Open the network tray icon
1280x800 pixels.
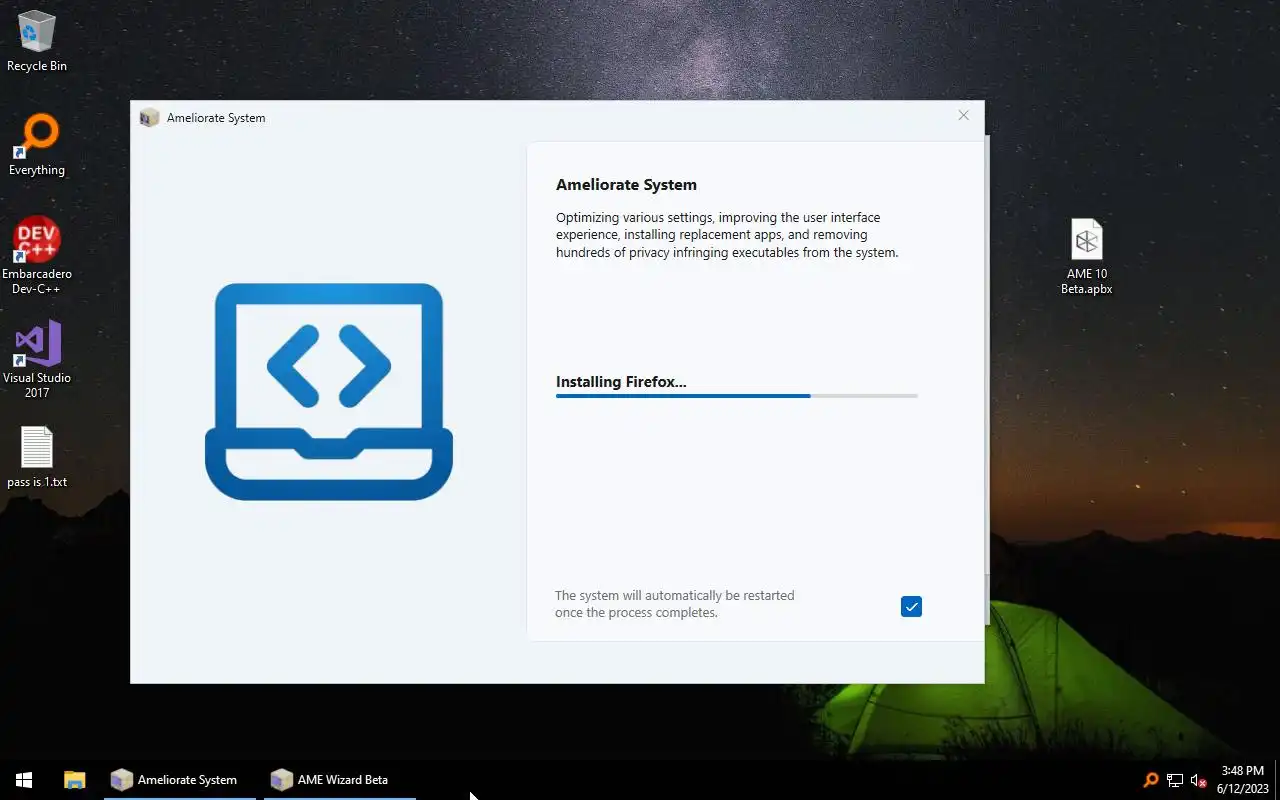pos(1175,780)
